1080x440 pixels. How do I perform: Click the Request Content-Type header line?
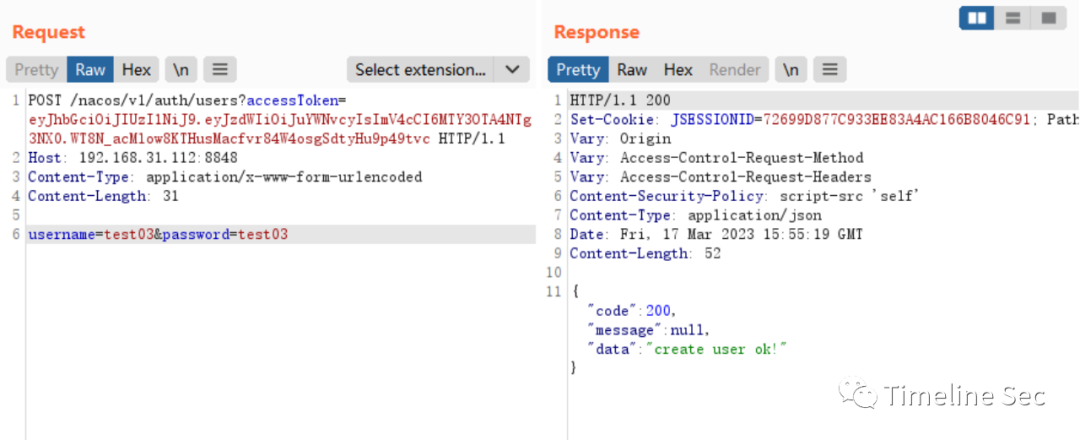(225, 177)
